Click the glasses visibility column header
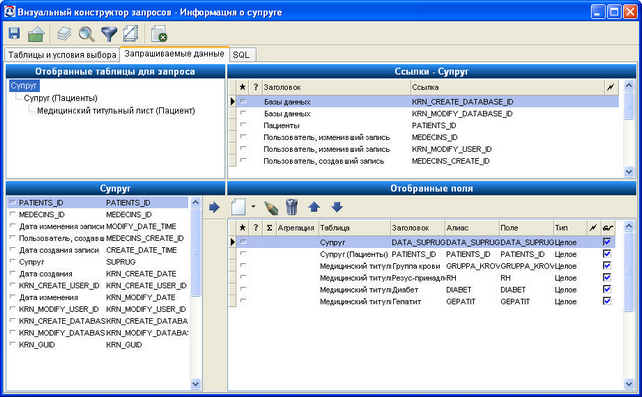 click(x=607, y=228)
